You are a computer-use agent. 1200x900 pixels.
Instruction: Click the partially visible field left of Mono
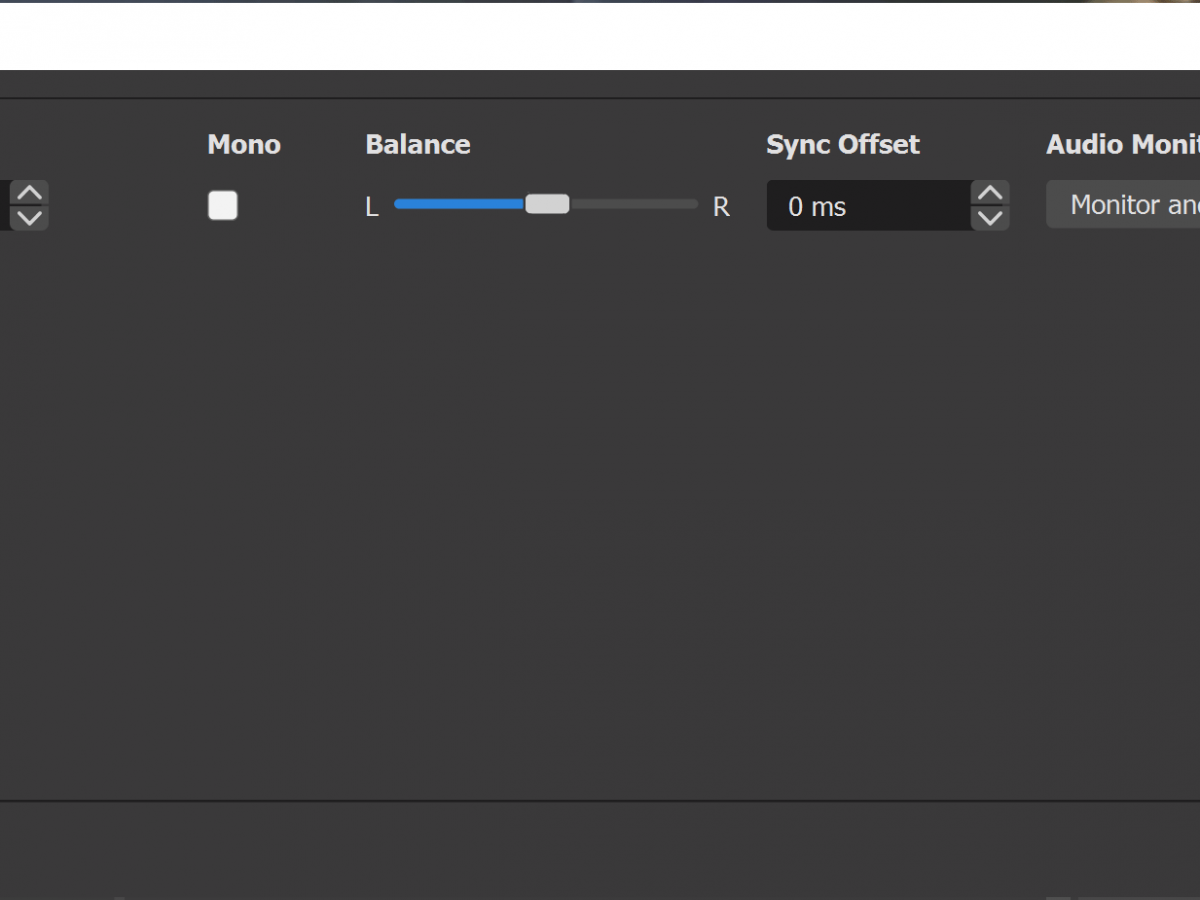click(5, 206)
